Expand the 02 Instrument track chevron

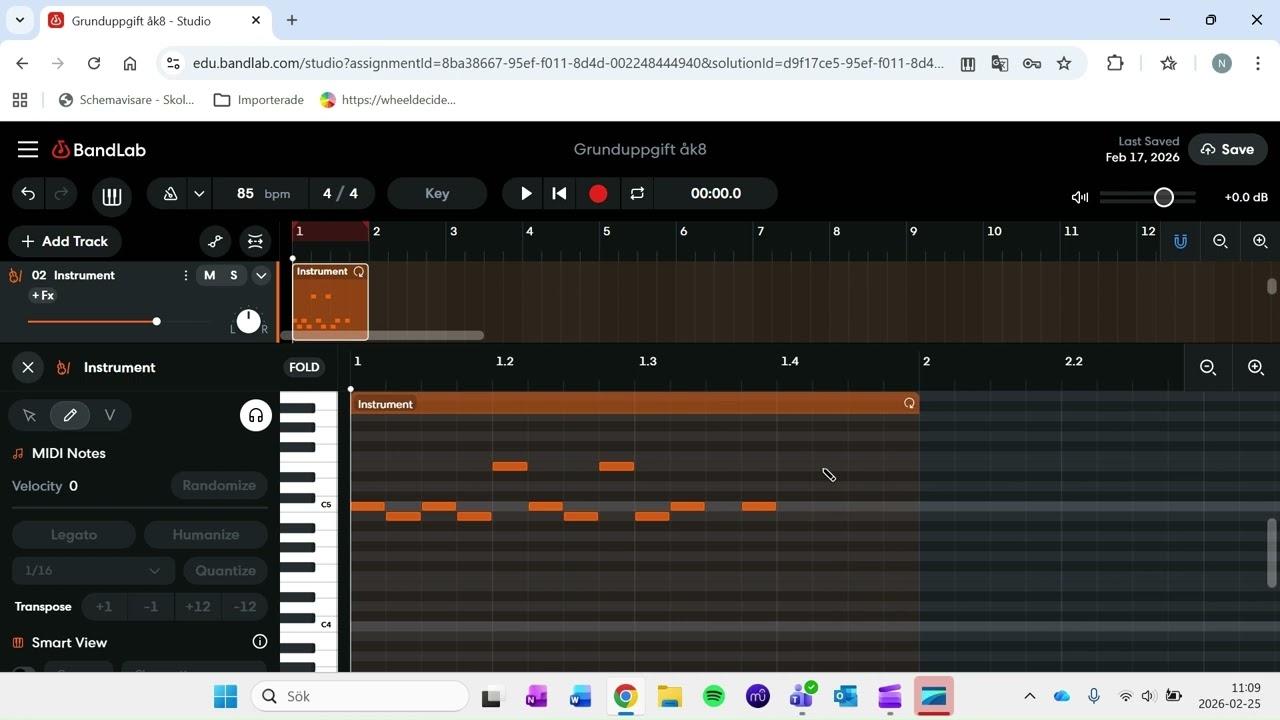[x=261, y=275]
